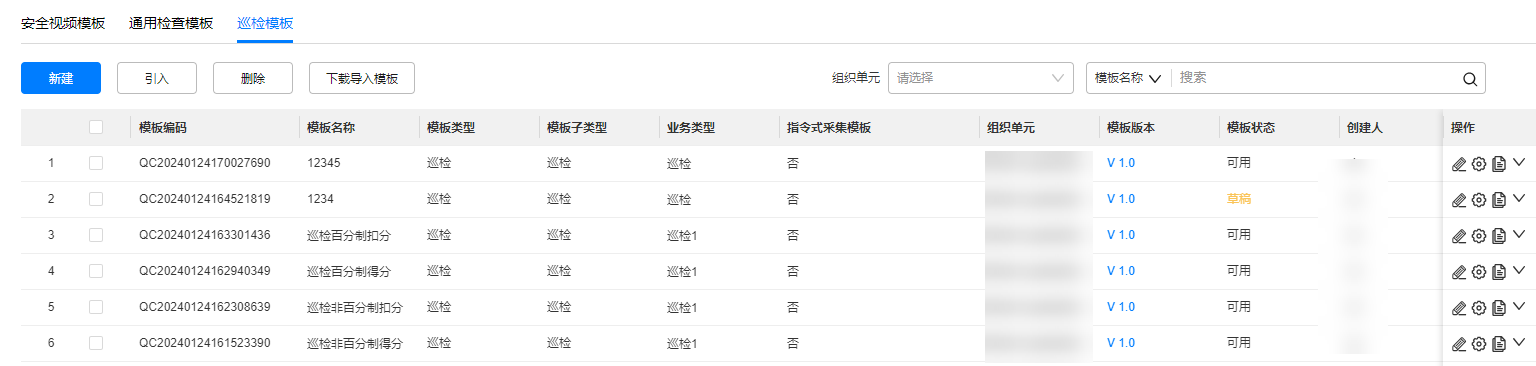The height and width of the screenshot is (366, 1536).
Task: Click the 下载导入模板 button
Action: 362,78
